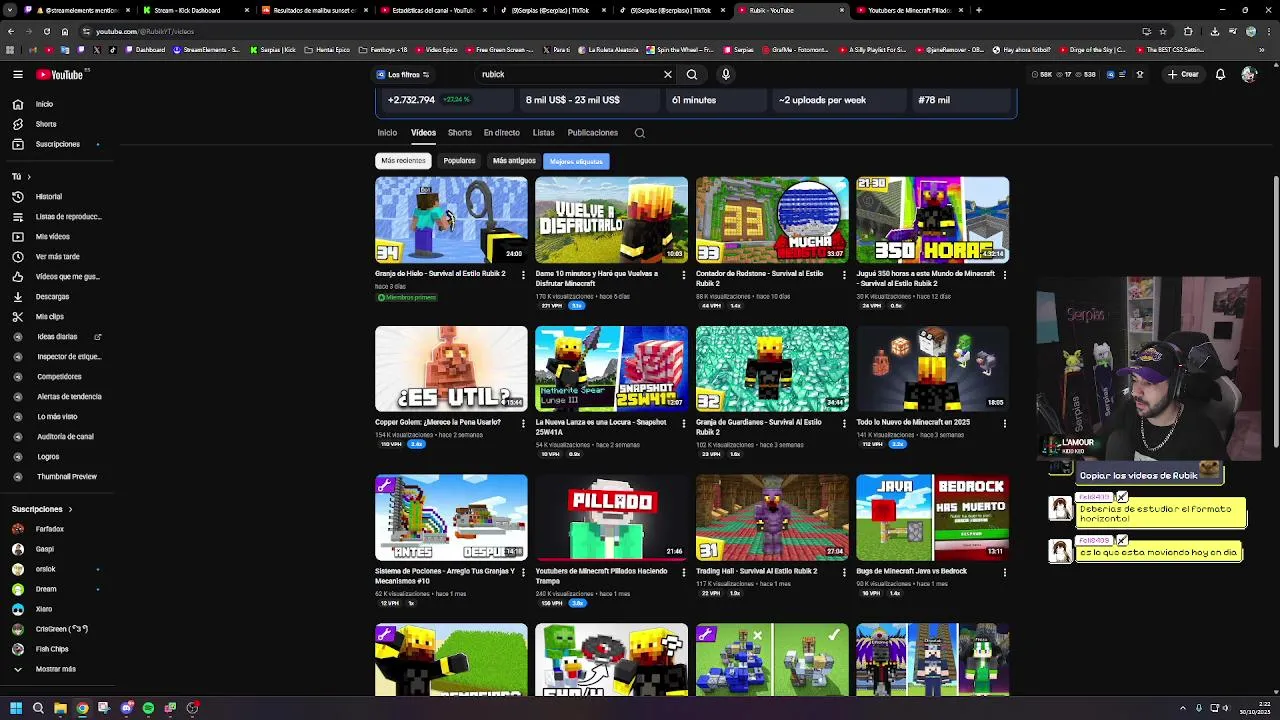Open Xiaro subscription channel
This screenshot has height=720, width=1280.
pos(44,609)
